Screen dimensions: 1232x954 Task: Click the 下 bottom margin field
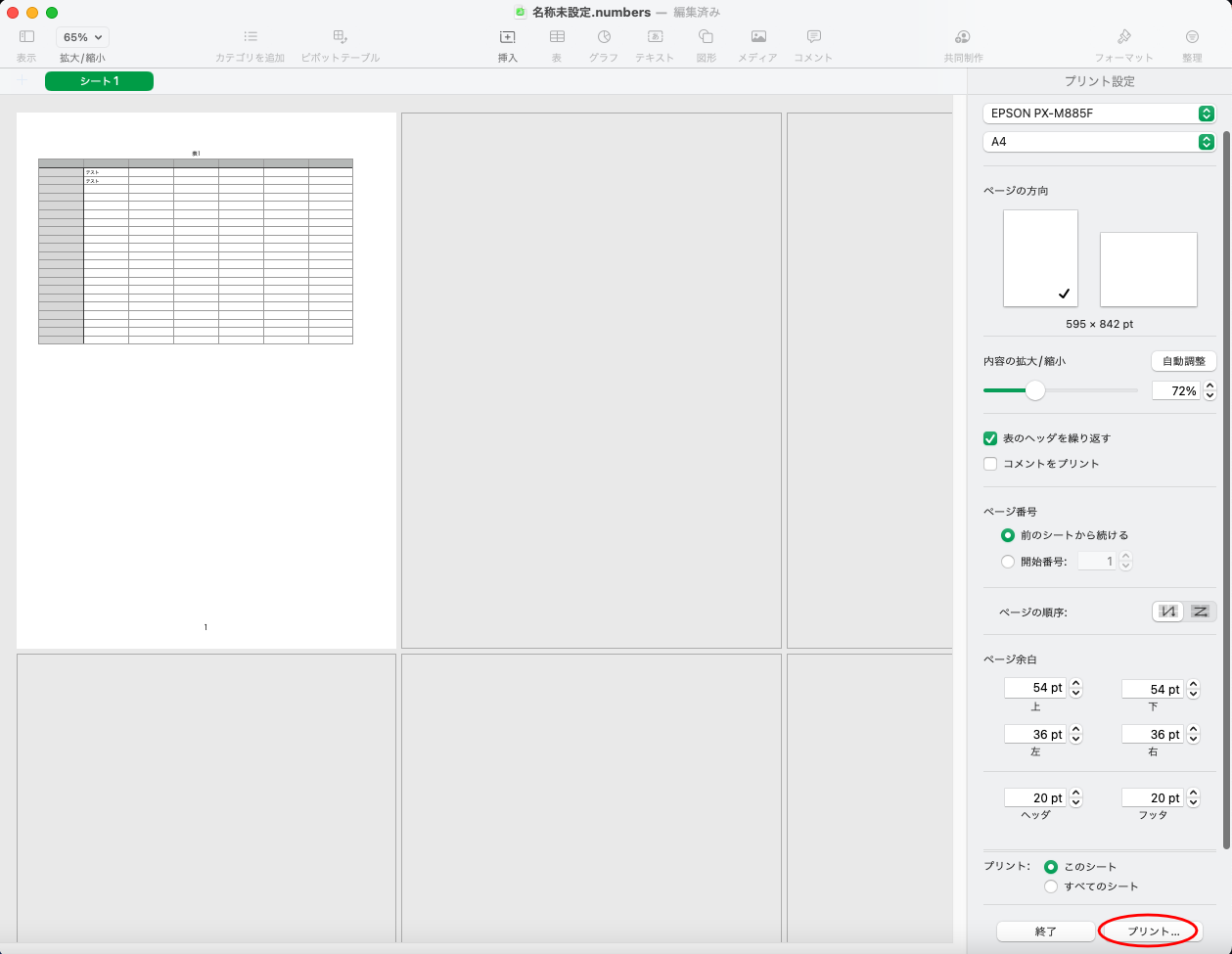tap(1153, 689)
